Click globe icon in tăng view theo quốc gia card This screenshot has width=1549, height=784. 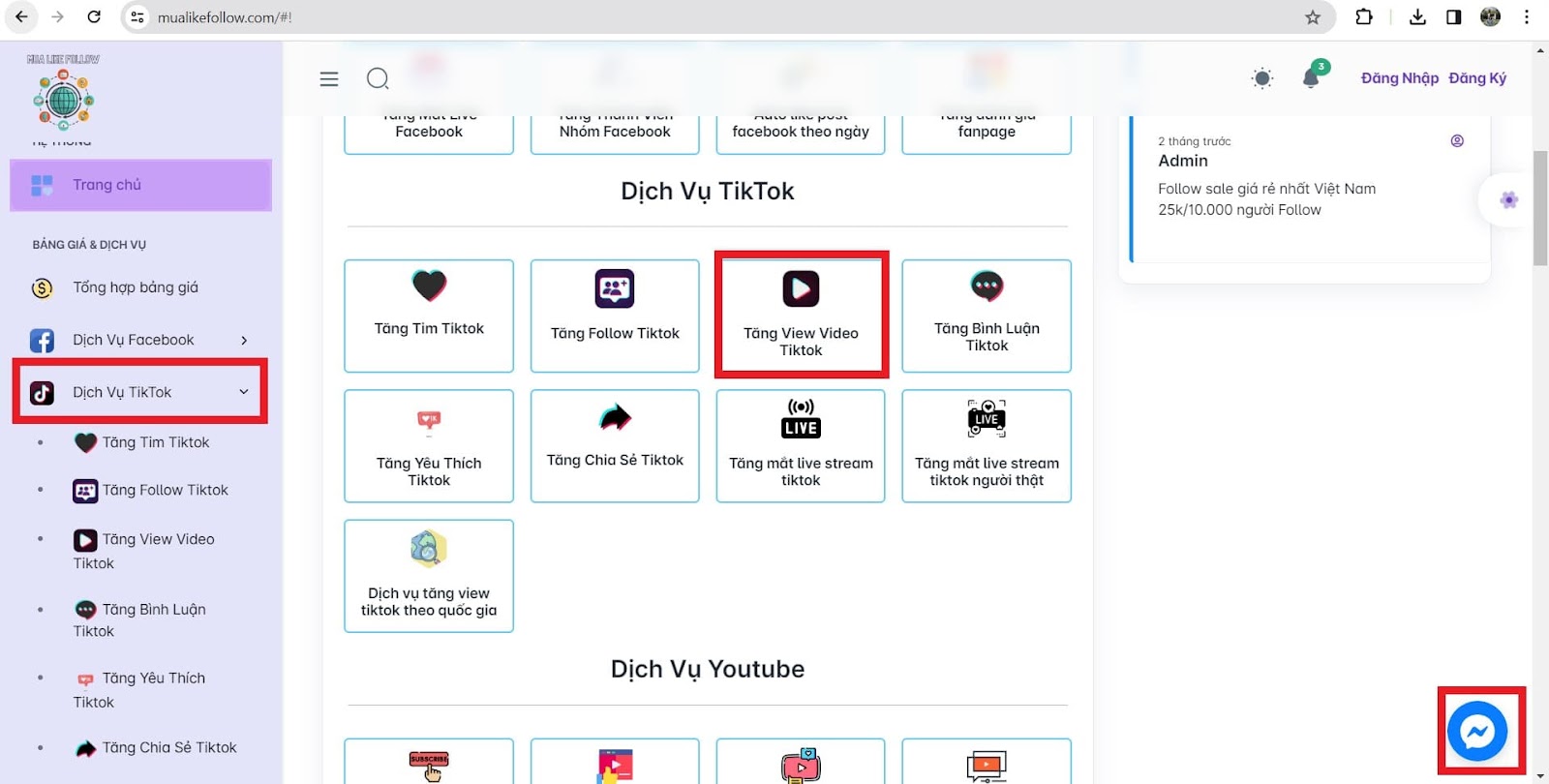point(428,549)
